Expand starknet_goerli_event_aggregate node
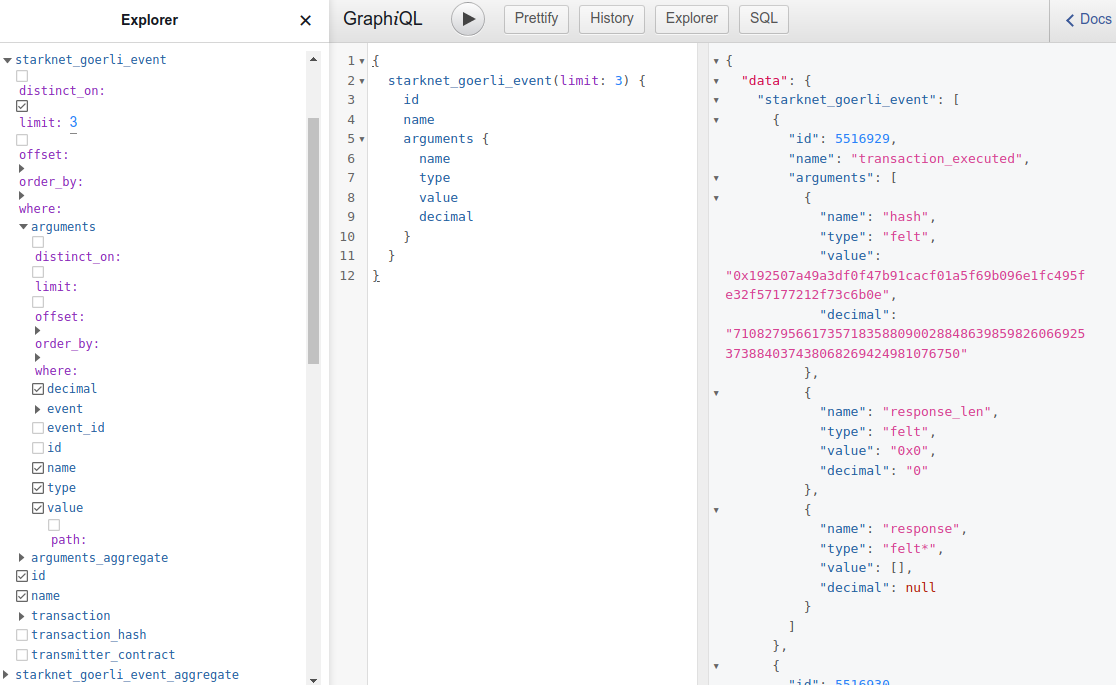The image size is (1116, 685). (x=6, y=674)
